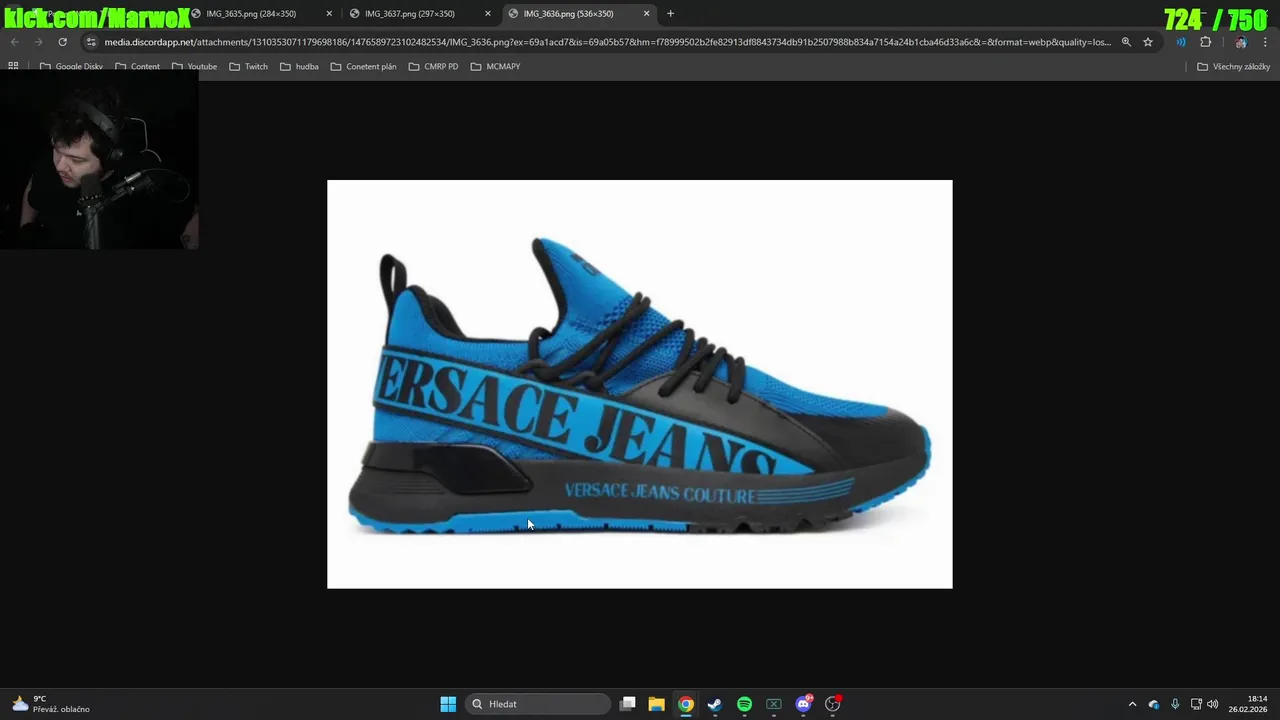1280x720 pixels.
Task: Open the Xbox app taskbar icon
Action: coord(773,704)
